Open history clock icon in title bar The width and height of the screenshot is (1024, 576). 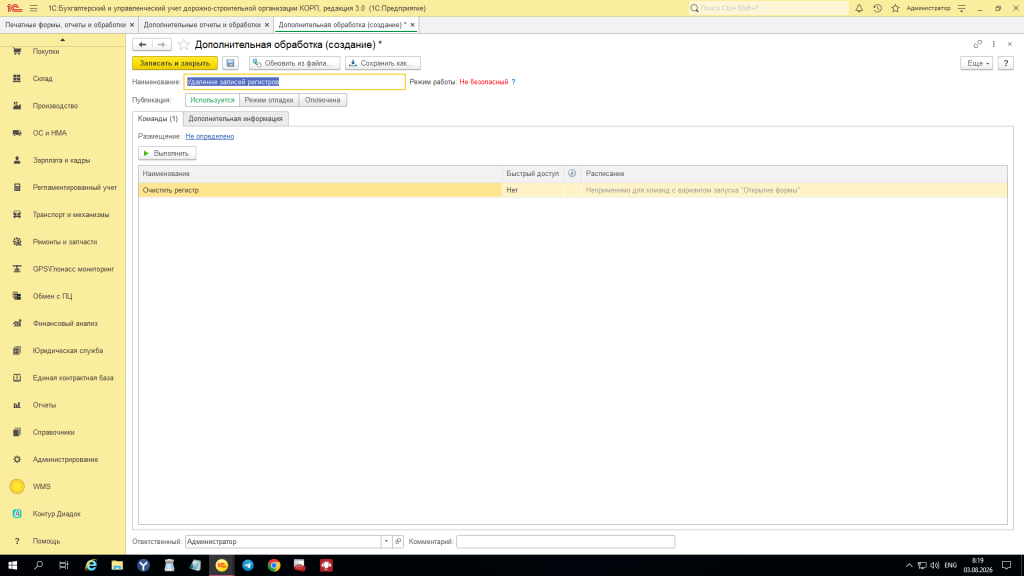click(x=877, y=8)
